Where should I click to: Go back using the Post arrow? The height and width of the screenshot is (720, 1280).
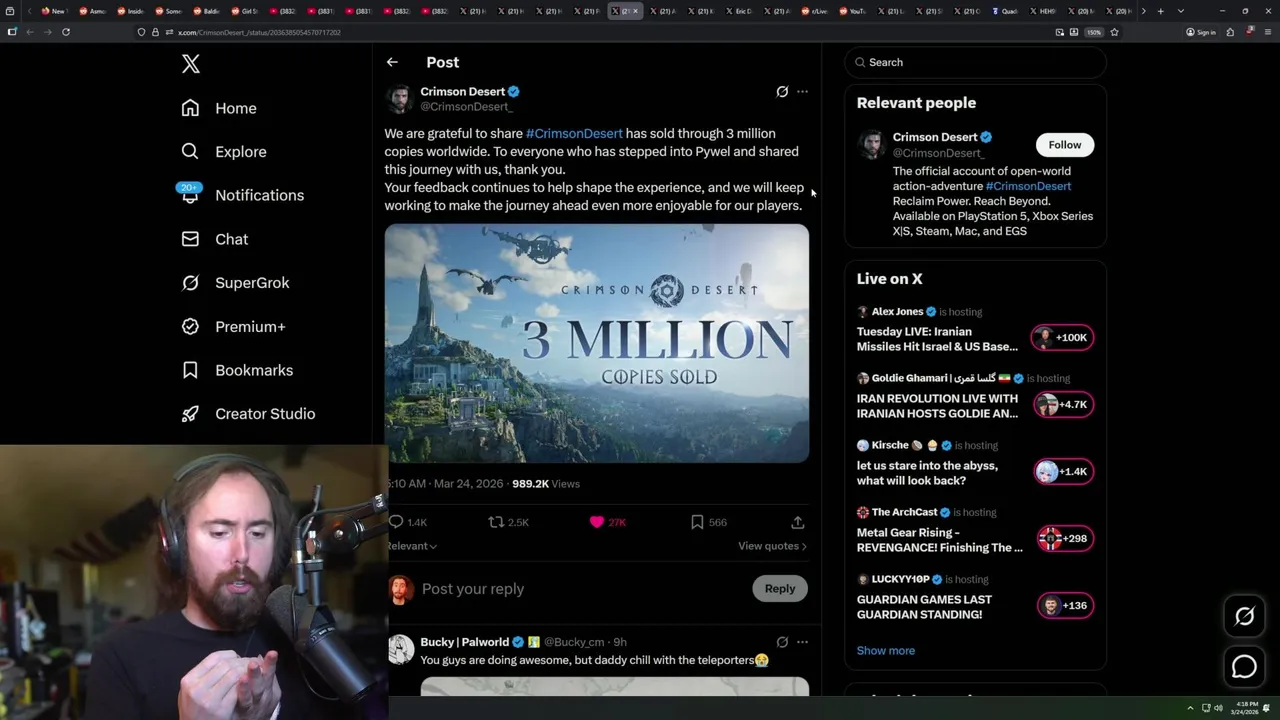[392, 62]
